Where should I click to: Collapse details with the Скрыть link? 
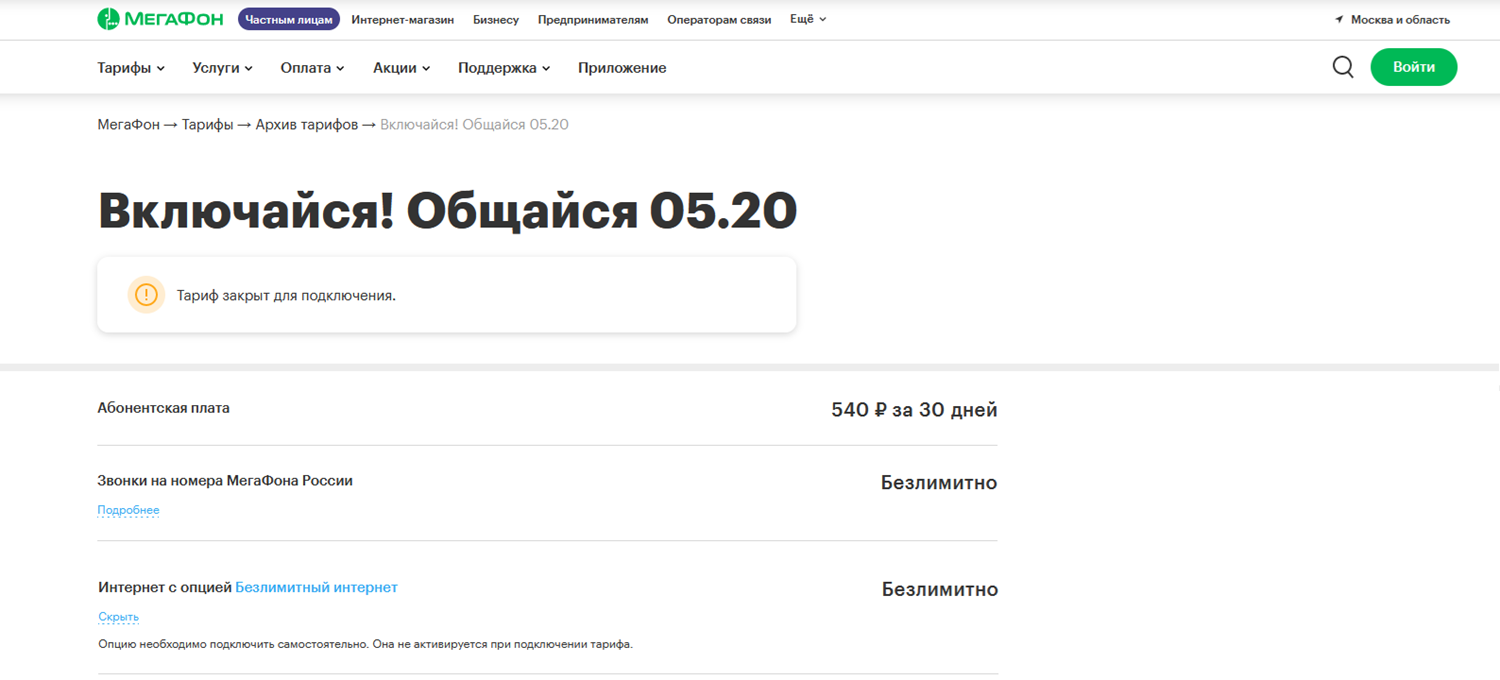pyautogui.click(x=118, y=617)
